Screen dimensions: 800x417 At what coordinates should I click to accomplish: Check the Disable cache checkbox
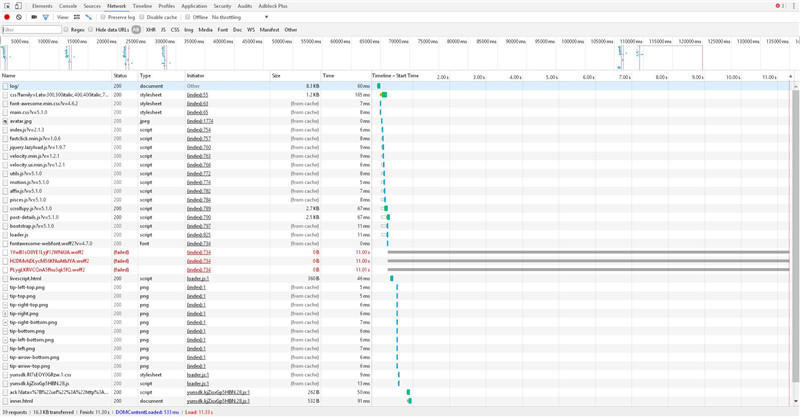pos(142,17)
